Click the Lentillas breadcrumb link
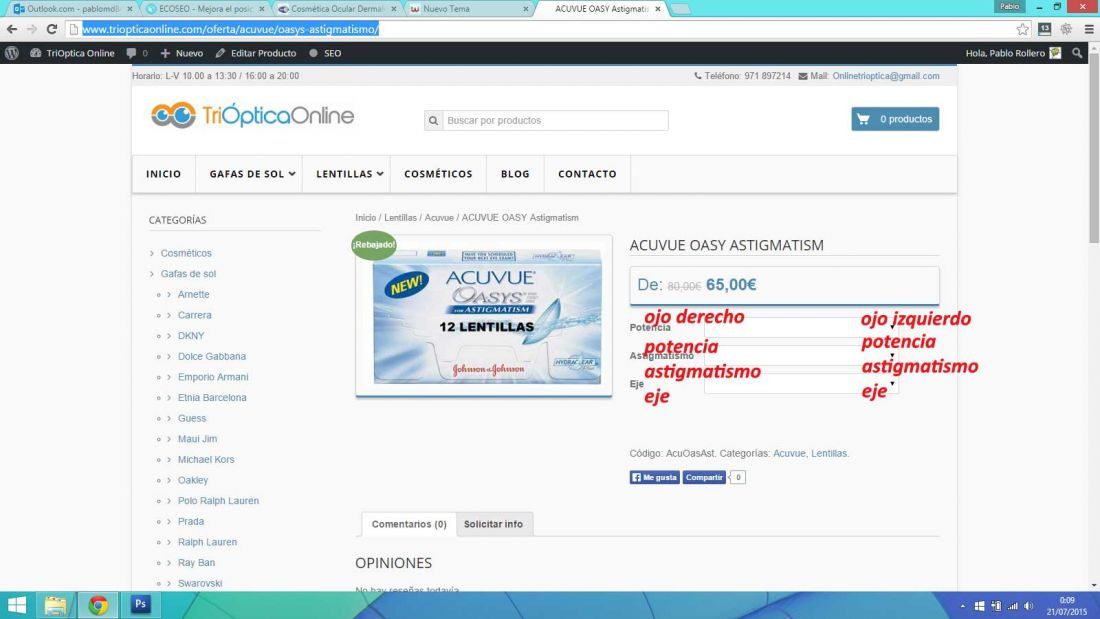 (x=400, y=218)
